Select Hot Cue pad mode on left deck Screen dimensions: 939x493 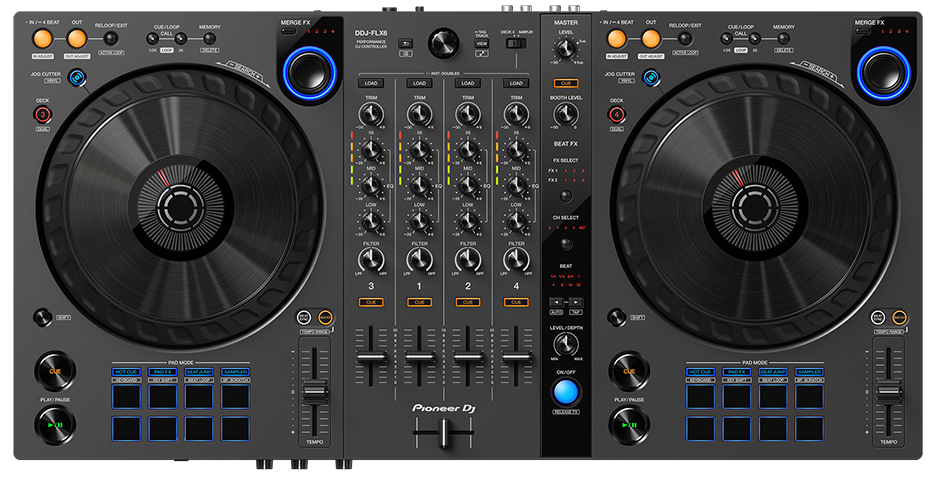click(x=125, y=372)
